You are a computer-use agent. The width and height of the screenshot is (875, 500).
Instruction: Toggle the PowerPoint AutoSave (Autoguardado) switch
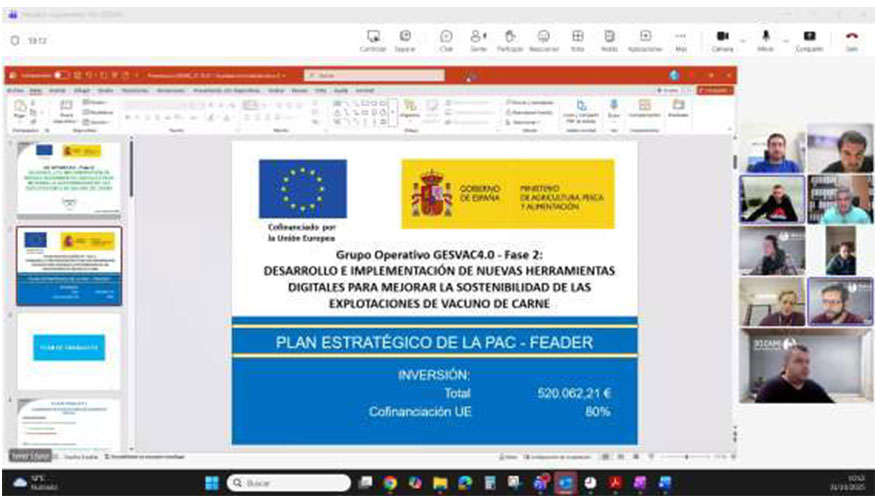click(60, 75)
